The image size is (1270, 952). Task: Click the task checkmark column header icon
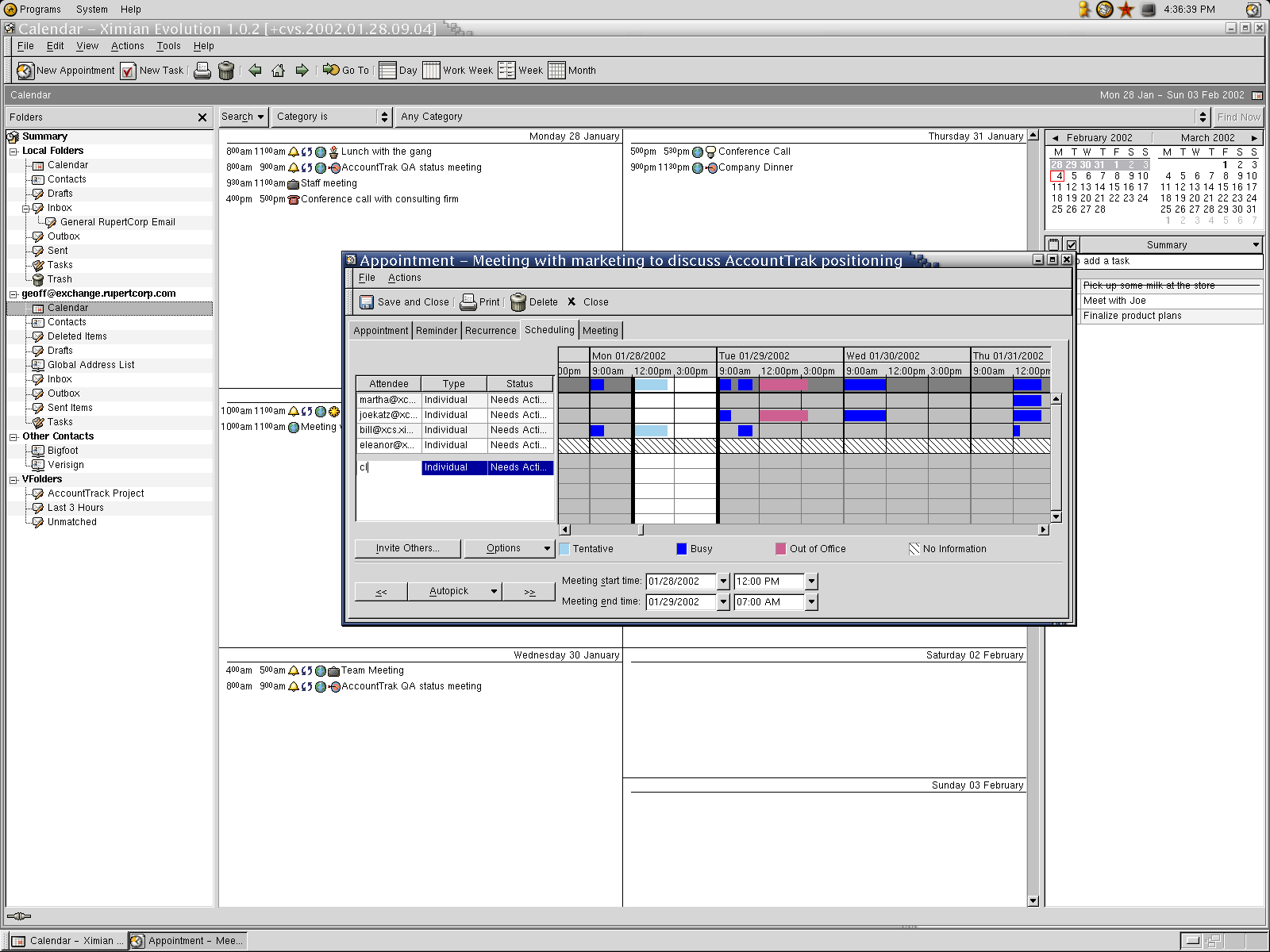1072,245
